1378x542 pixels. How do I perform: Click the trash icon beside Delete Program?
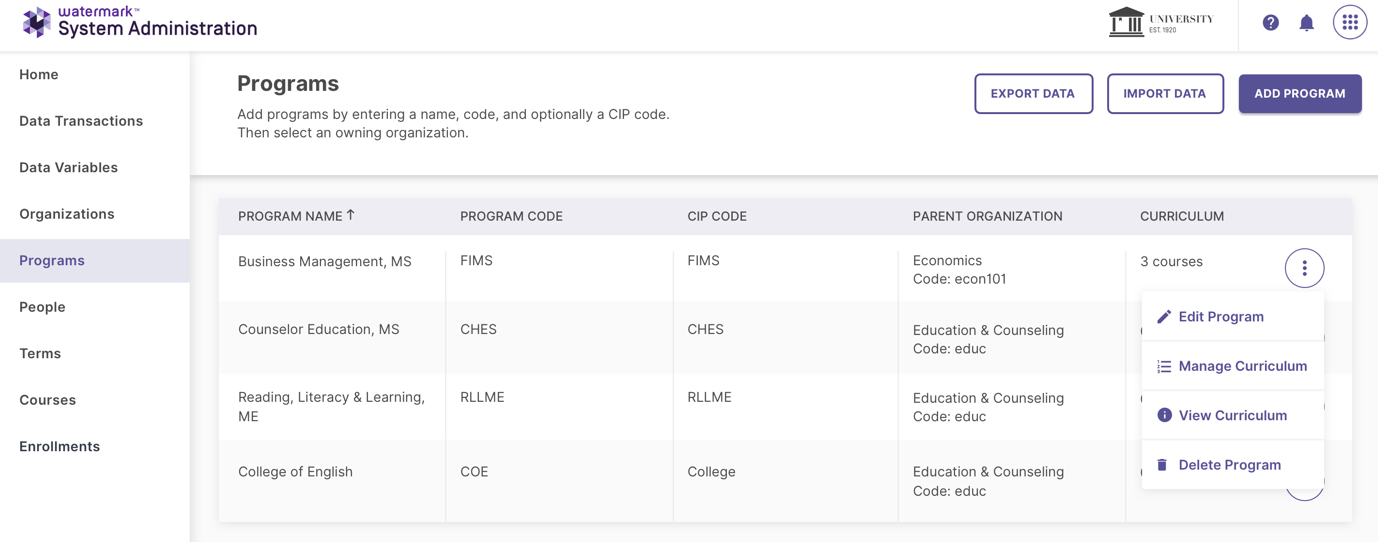(1162, 465)
